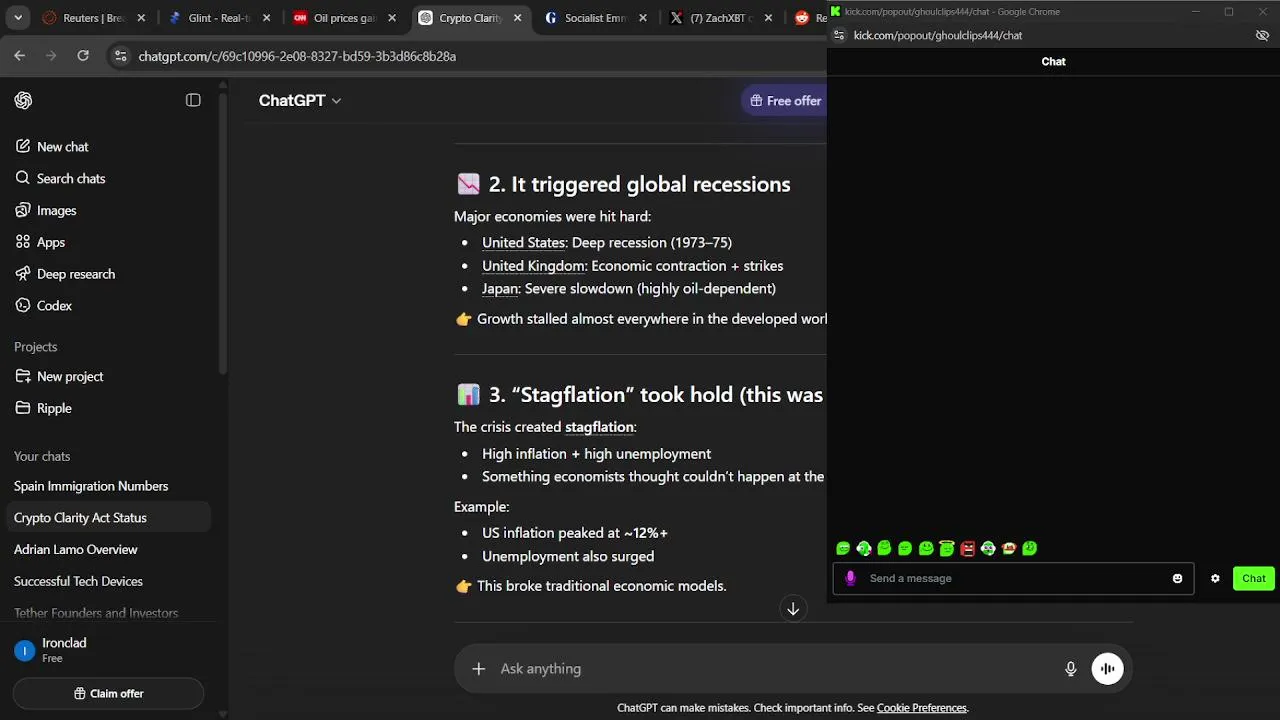Viewport: 1280px width, 720px height.
Task: Open Crypto Clarity Act Status chat
Action: click(108, 518)
